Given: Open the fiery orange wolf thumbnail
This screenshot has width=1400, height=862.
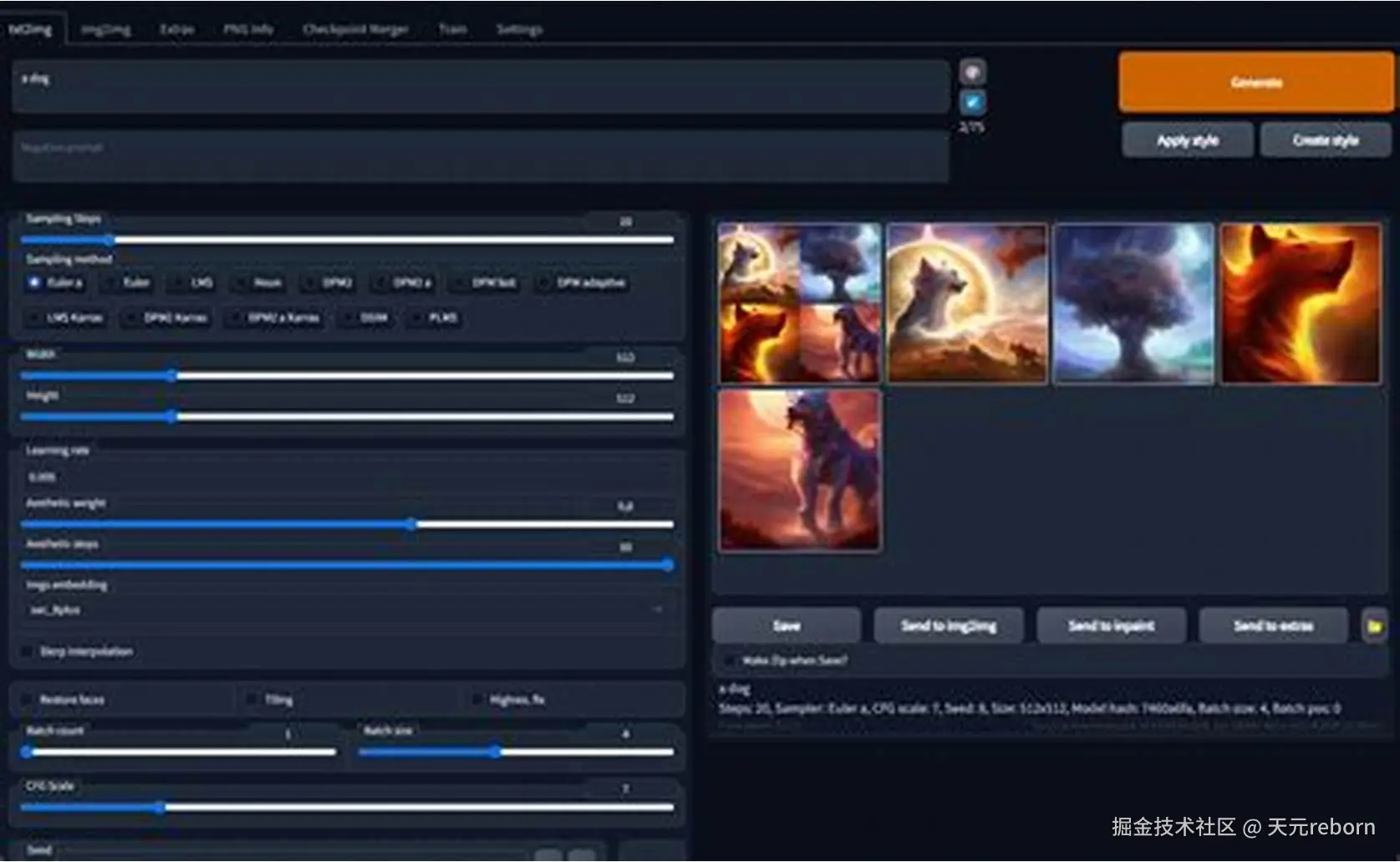Looking at the screenshot, I should 1301,303.
